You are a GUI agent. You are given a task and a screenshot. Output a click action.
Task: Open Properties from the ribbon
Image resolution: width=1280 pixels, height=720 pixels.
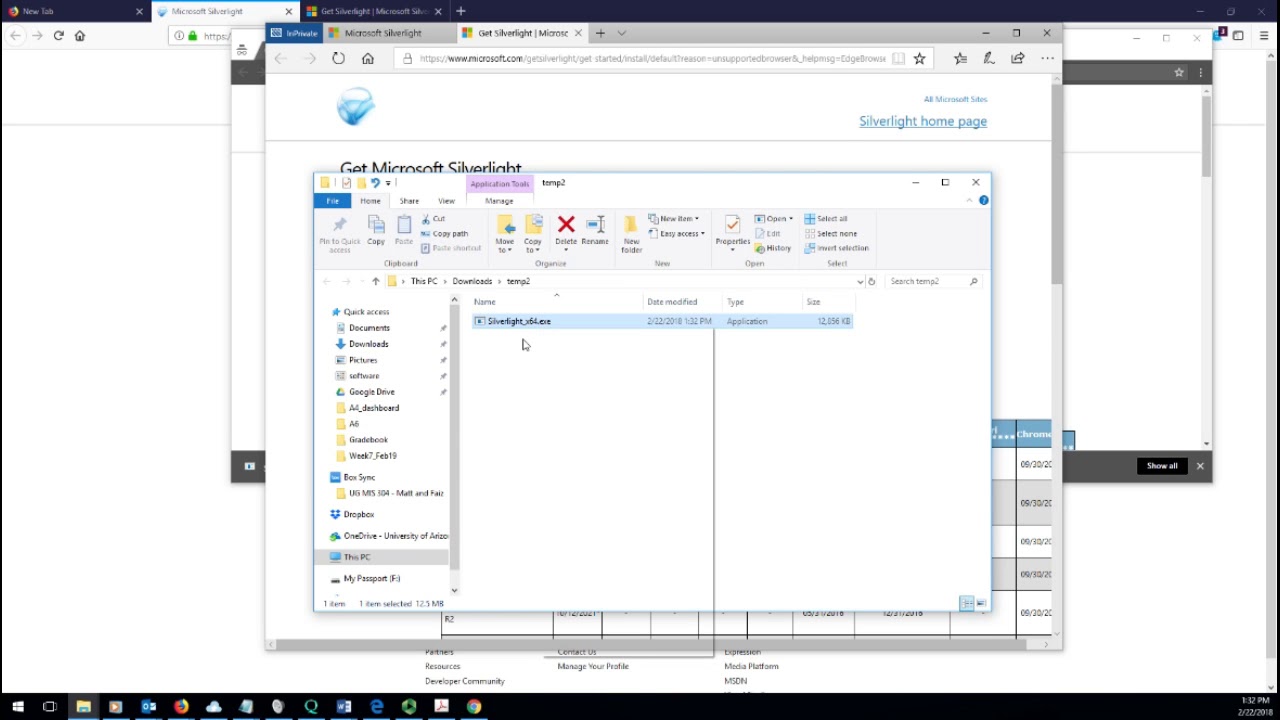(732, 231)
